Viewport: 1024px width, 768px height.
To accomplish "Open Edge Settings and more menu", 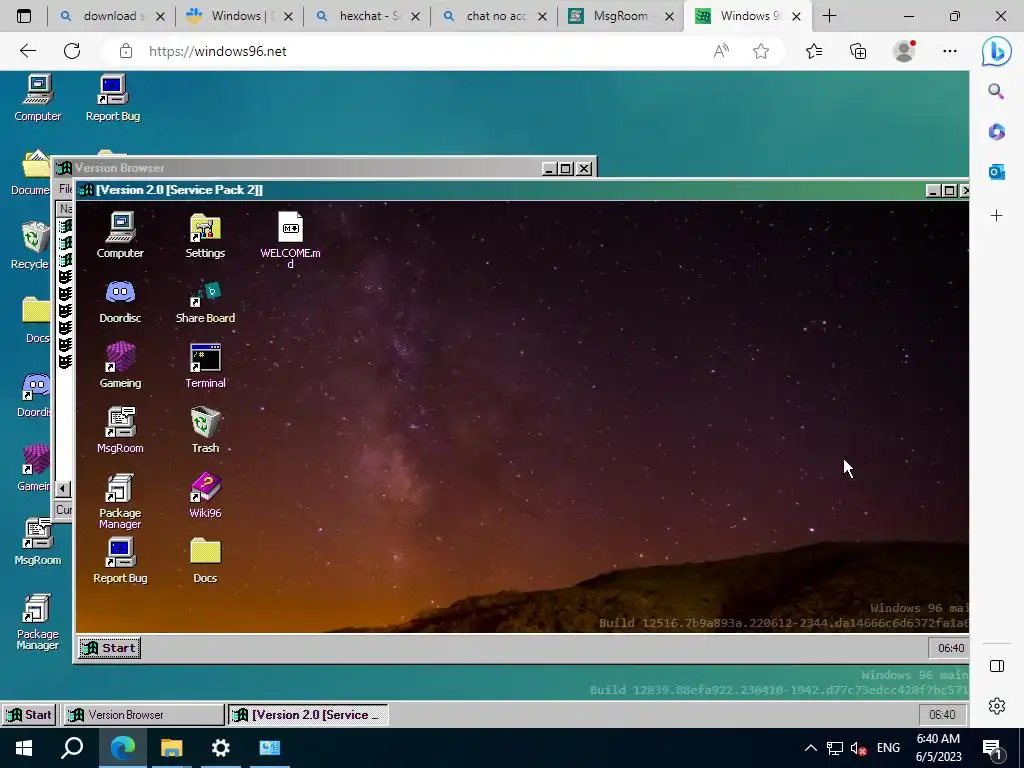I will (x=950, y=51).
